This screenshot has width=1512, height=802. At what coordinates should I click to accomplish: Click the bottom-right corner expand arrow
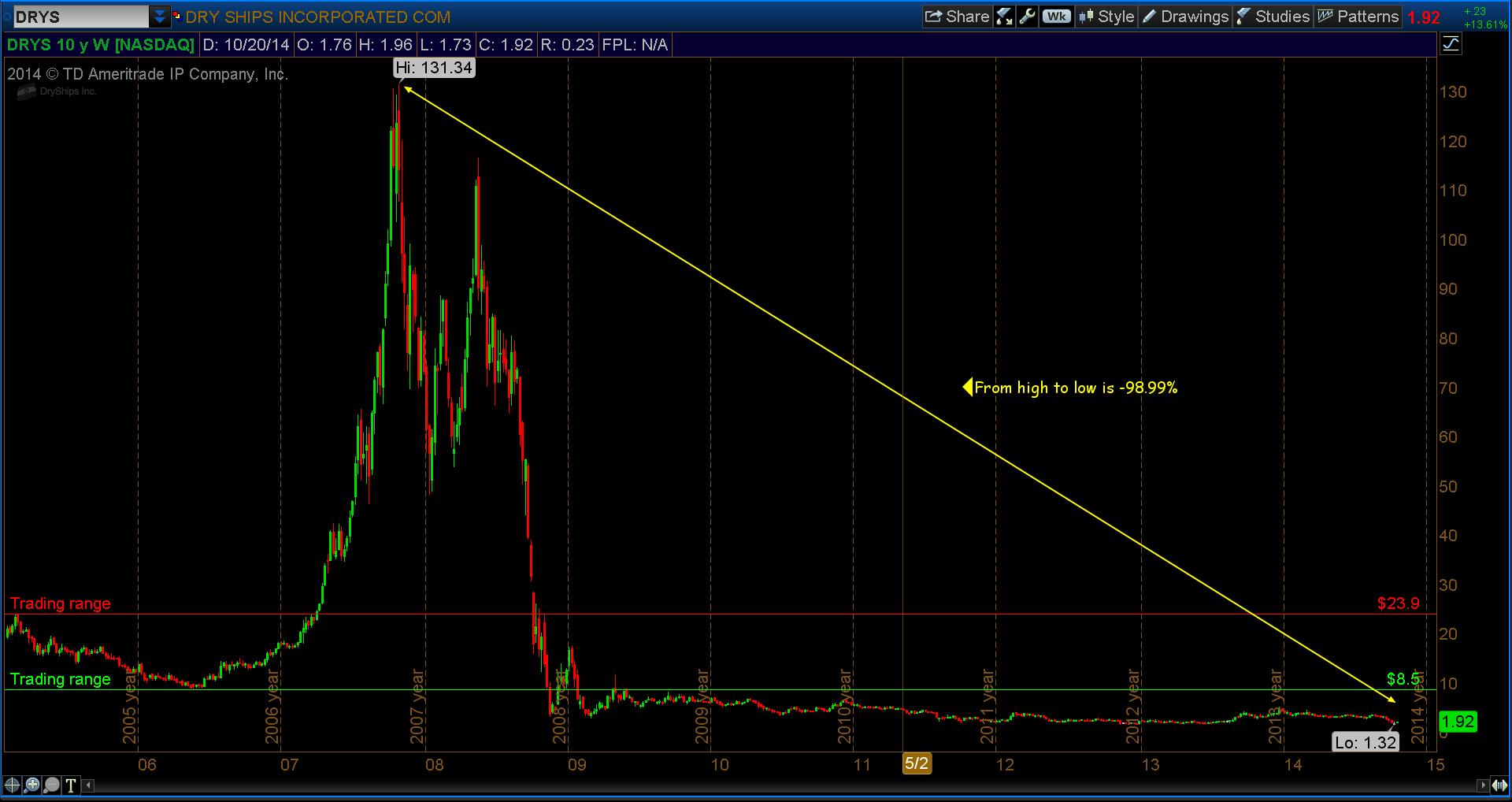(x=1499, y=785)
